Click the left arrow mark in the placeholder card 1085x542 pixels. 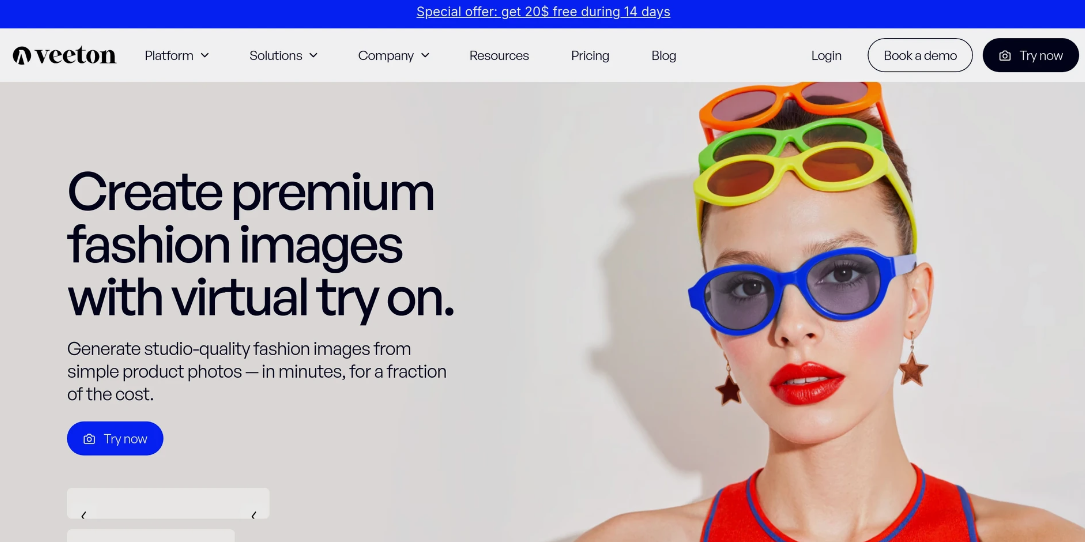point(83,515)
